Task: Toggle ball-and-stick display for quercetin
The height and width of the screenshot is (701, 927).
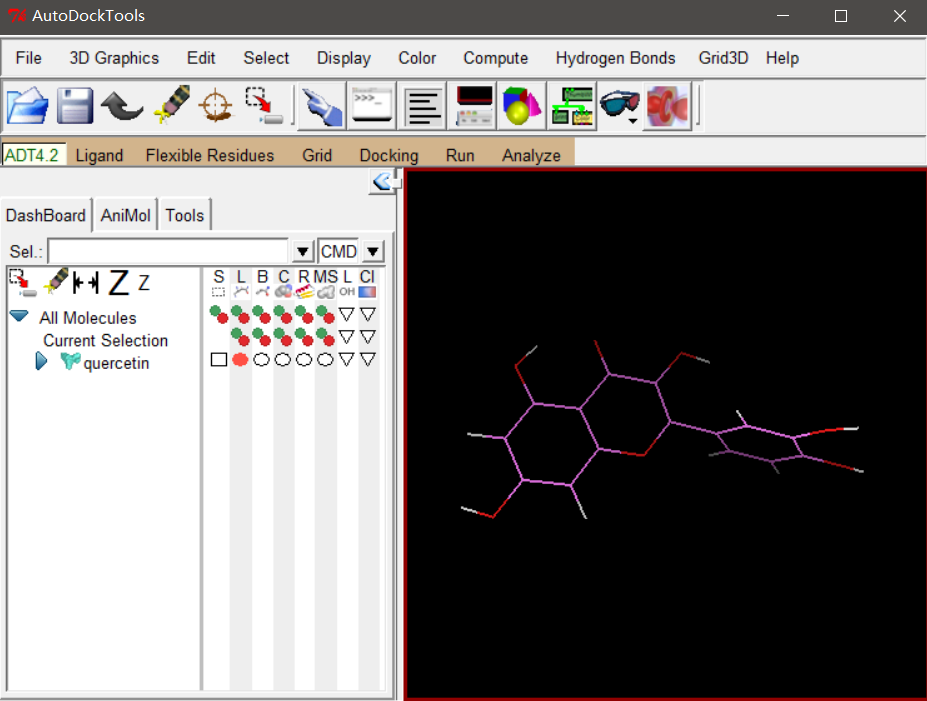Action: pos(261,359)
